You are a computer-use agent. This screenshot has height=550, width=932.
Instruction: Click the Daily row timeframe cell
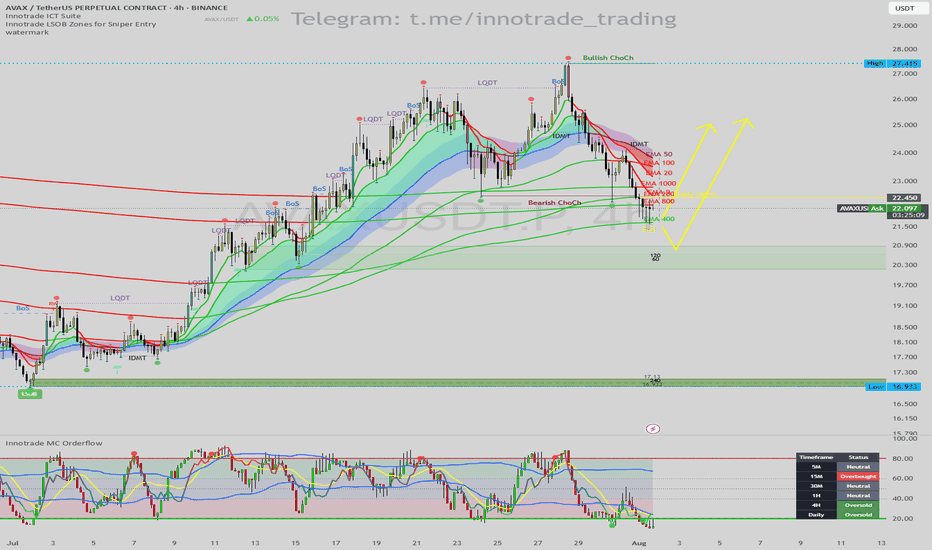[x=816, y=514]
